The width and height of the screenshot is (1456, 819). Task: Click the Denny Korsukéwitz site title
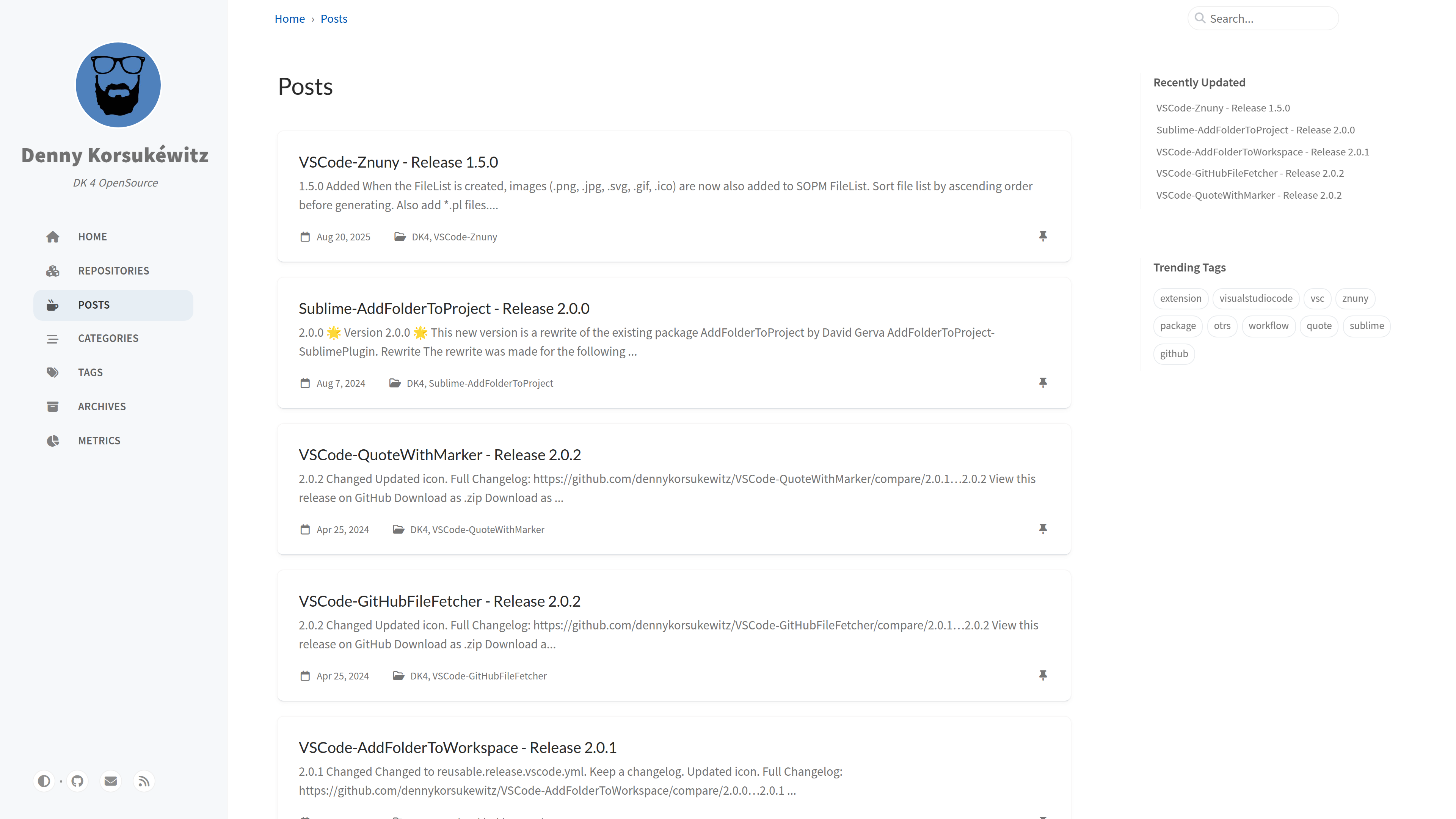[115, 155]
